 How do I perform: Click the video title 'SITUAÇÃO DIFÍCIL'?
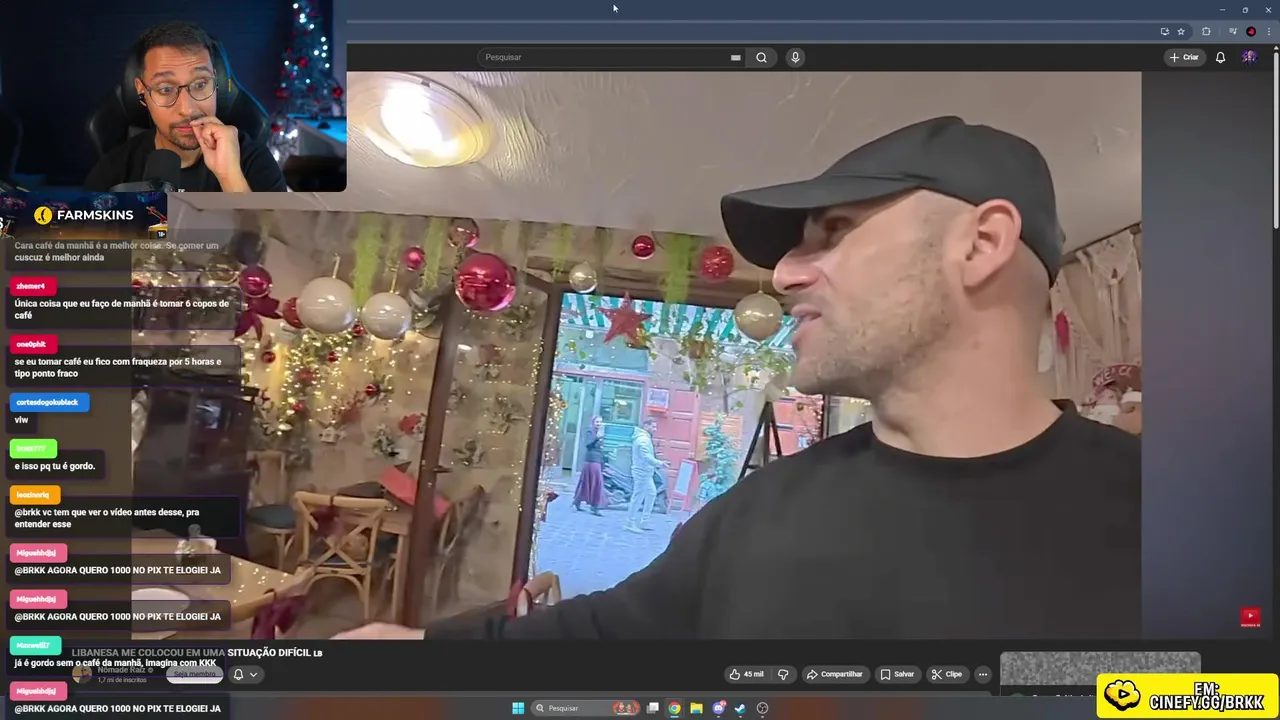tap(269, 653)
